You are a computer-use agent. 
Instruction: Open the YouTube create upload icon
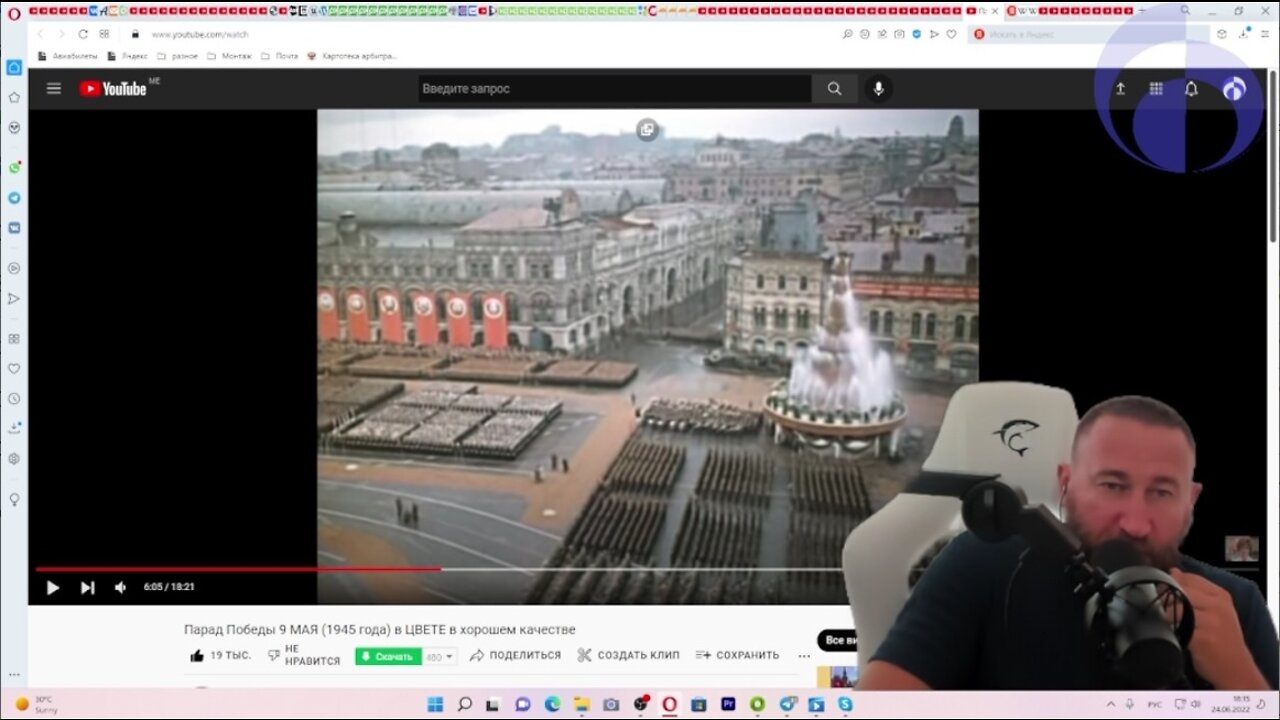tap(1120, 88)
